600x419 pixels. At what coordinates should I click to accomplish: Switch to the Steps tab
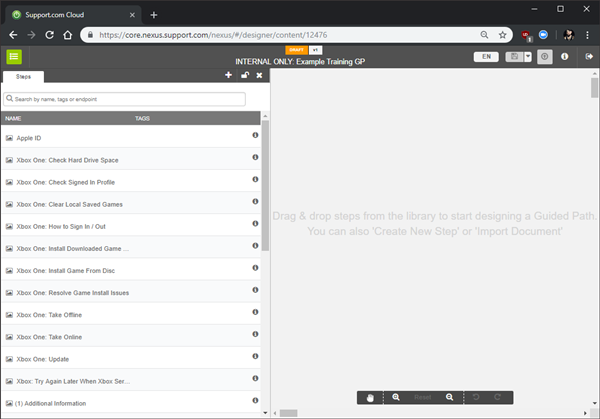coord(23,77)
